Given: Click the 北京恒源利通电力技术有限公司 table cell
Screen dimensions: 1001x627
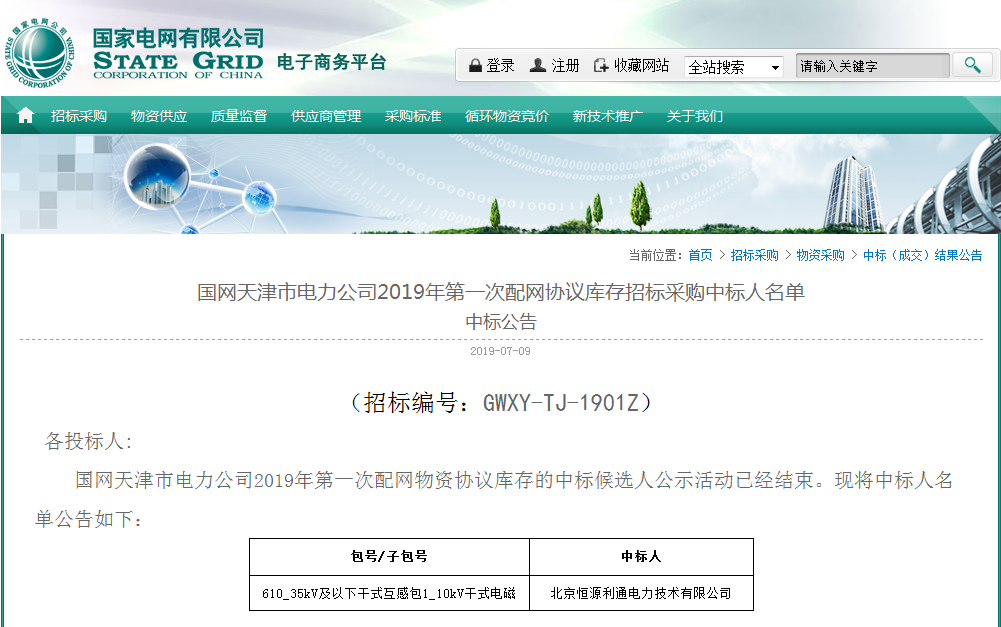Looking at the screenshot, I should coord(642,593).
